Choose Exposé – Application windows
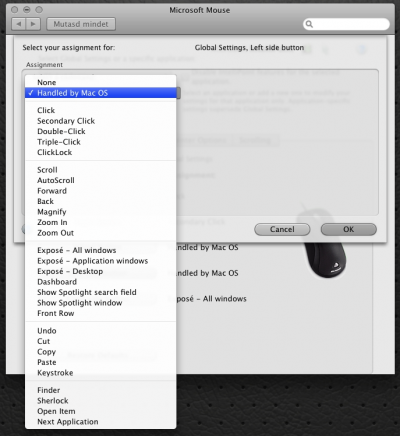The image size is (400, 436). [100, 261]
